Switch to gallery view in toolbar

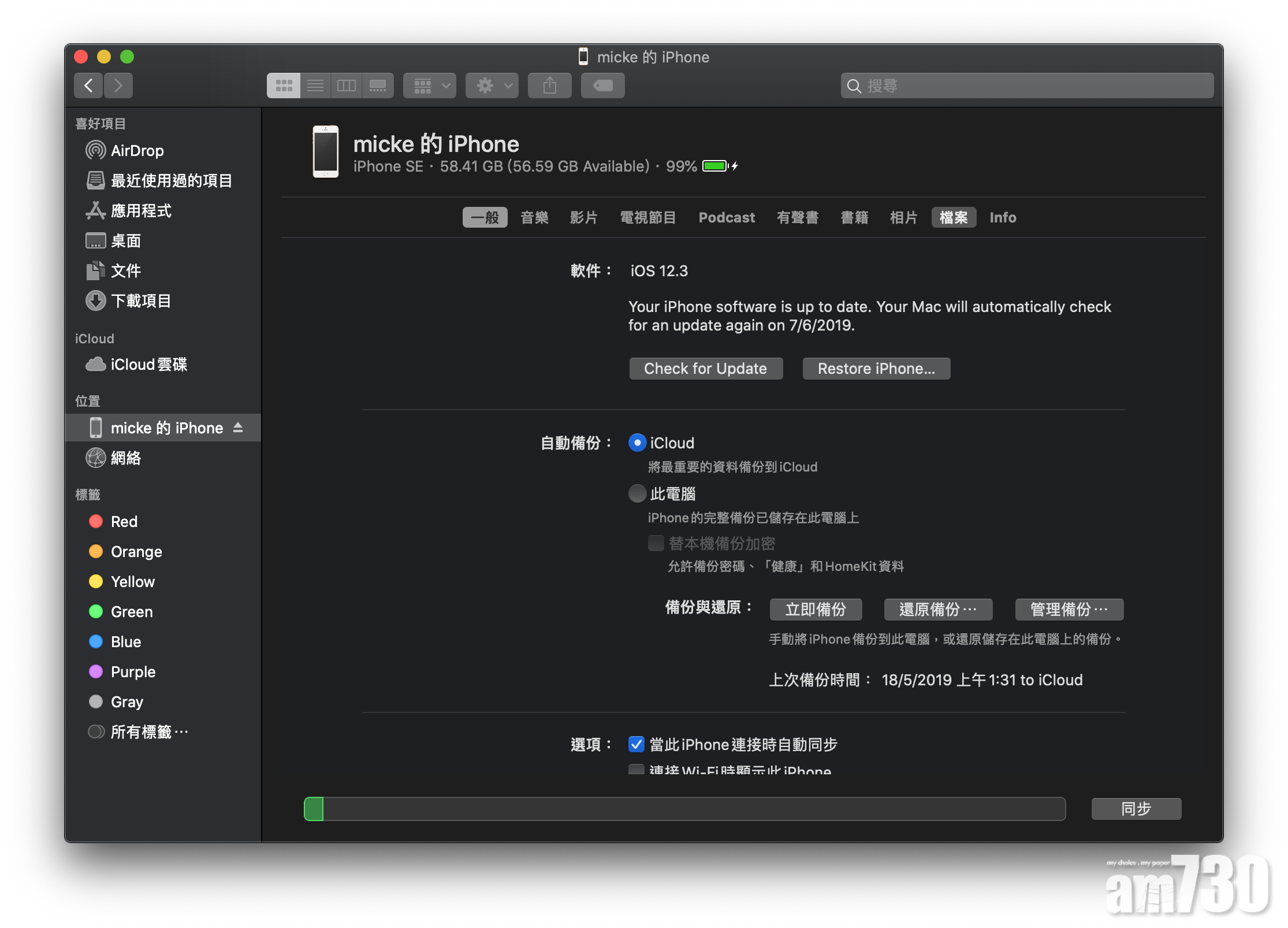click(x=378, y=86)
